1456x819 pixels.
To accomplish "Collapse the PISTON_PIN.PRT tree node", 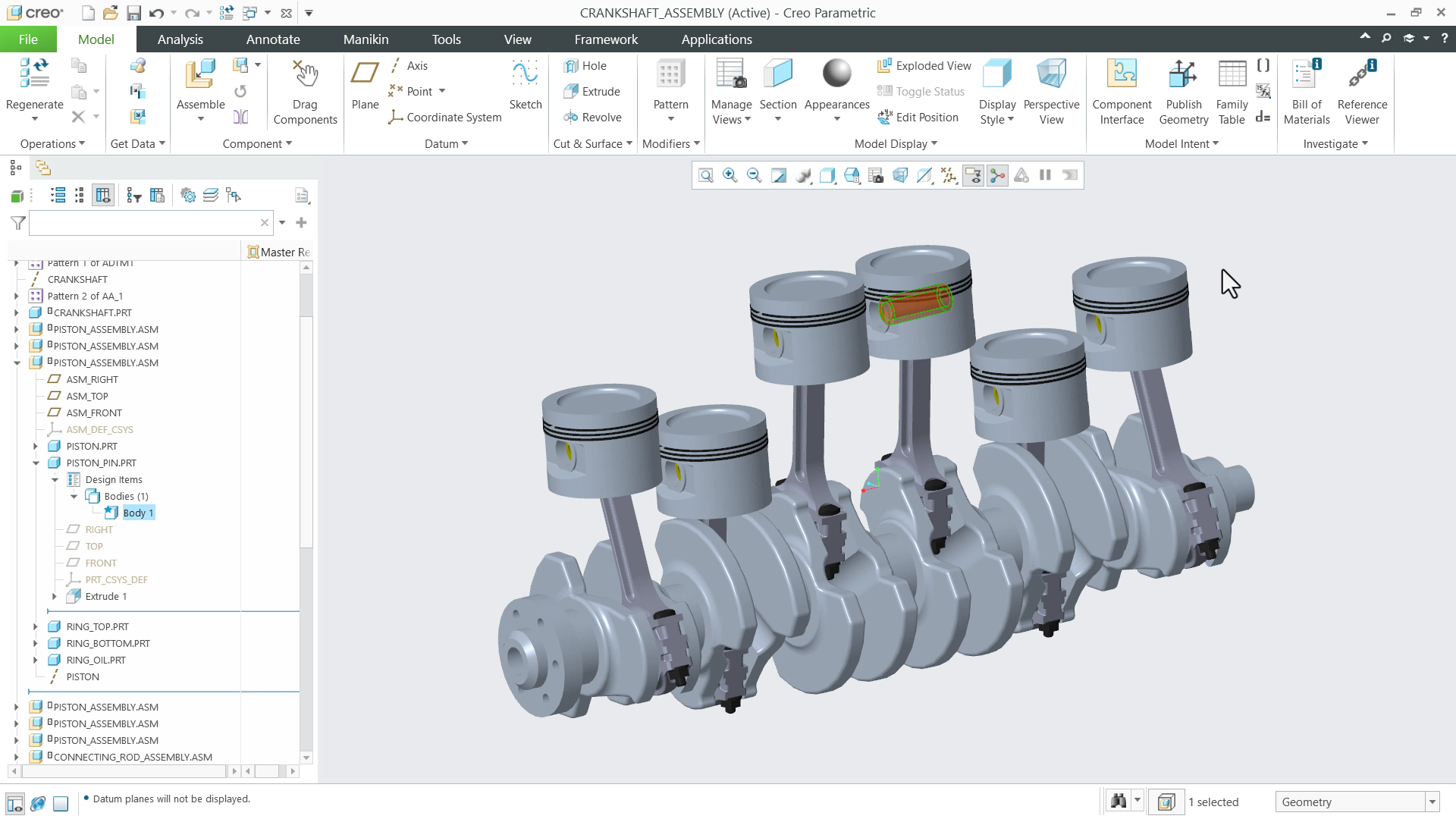I will coord(36,463).
